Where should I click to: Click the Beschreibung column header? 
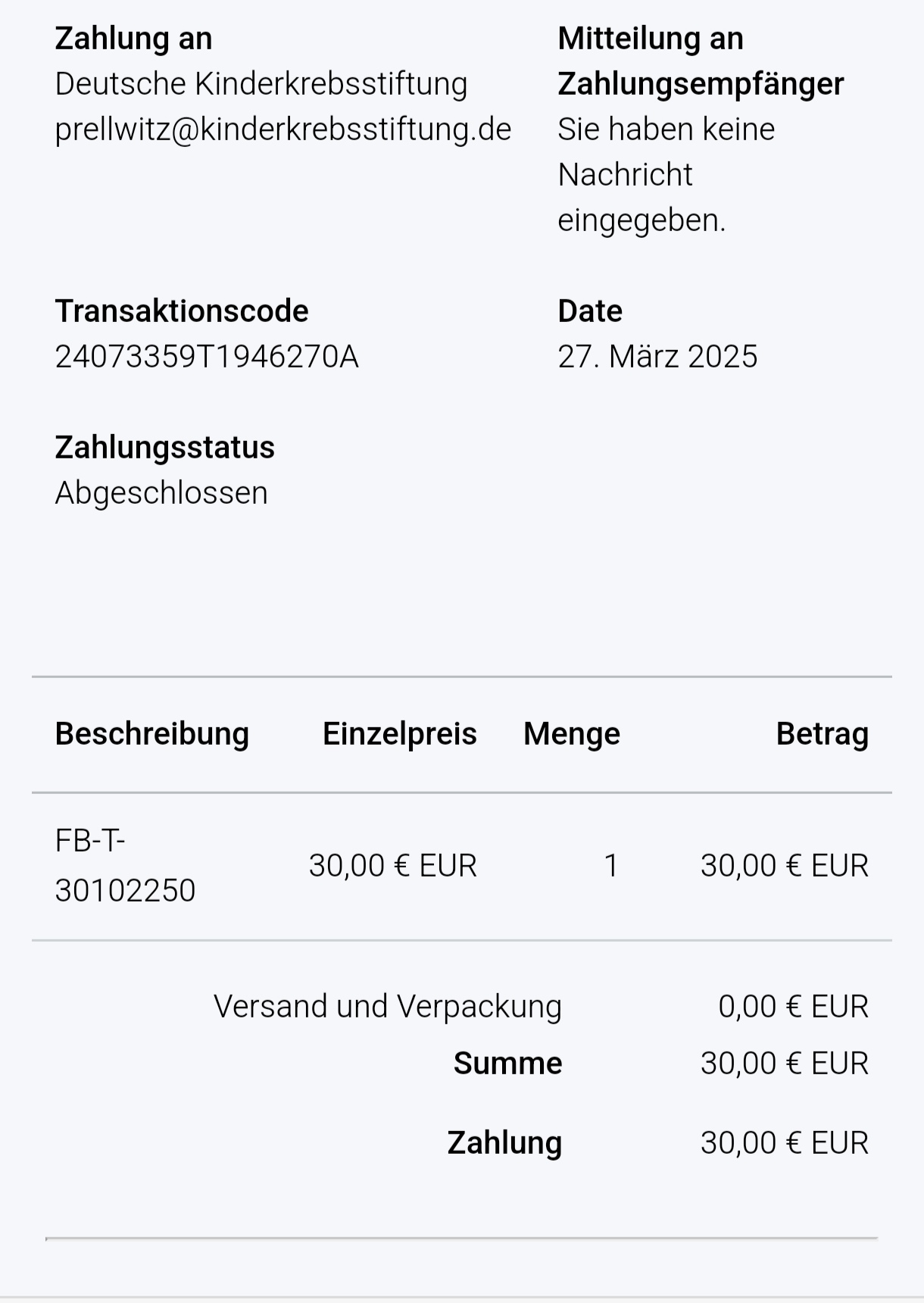(152, 734)
